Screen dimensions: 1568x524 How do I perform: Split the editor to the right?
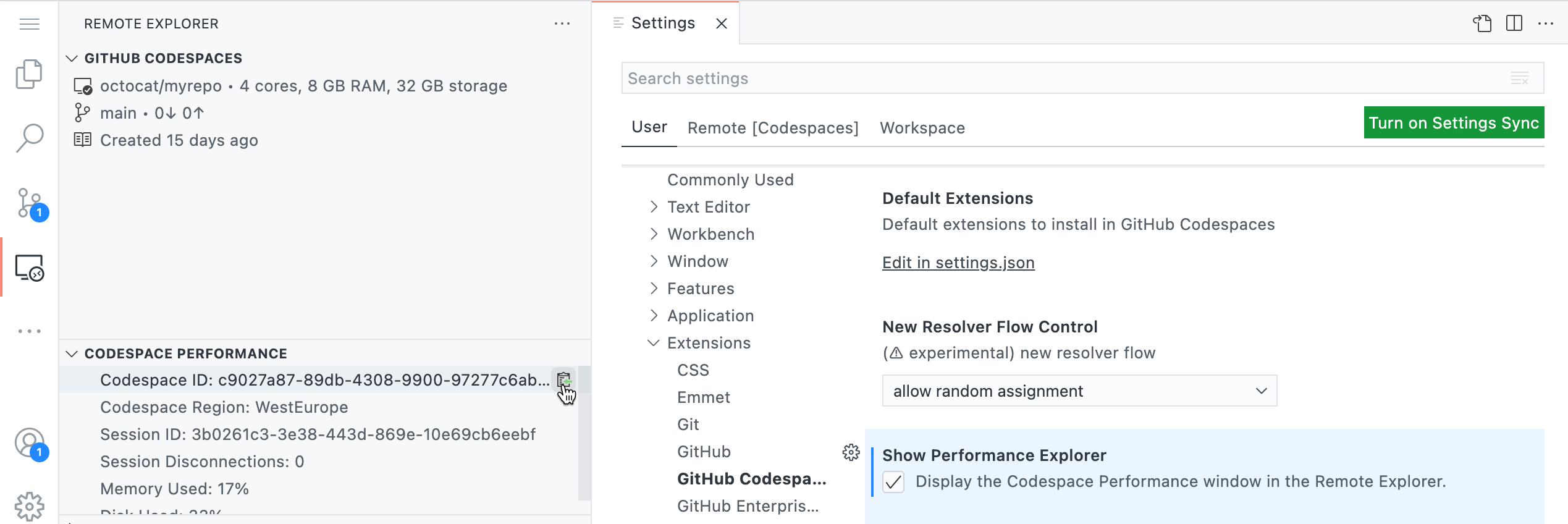pyautogui.click(x=1514, y=23)
